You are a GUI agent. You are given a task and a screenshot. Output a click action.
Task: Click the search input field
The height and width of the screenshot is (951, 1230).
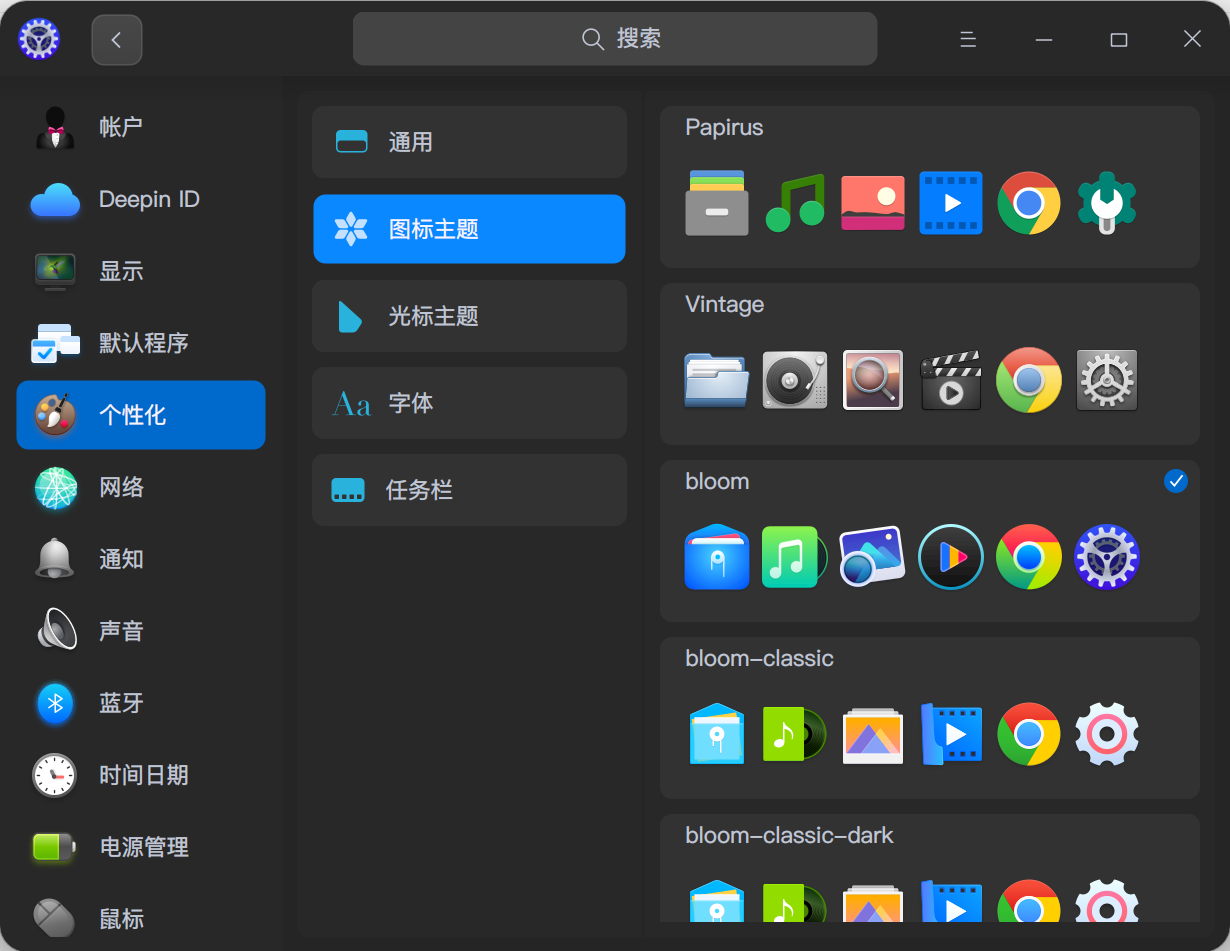[x=614, y=39]
